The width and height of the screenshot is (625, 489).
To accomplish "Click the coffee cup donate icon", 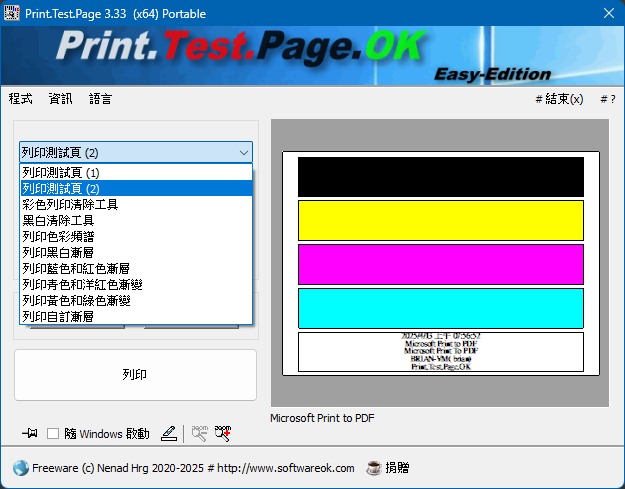I will 374,467.
